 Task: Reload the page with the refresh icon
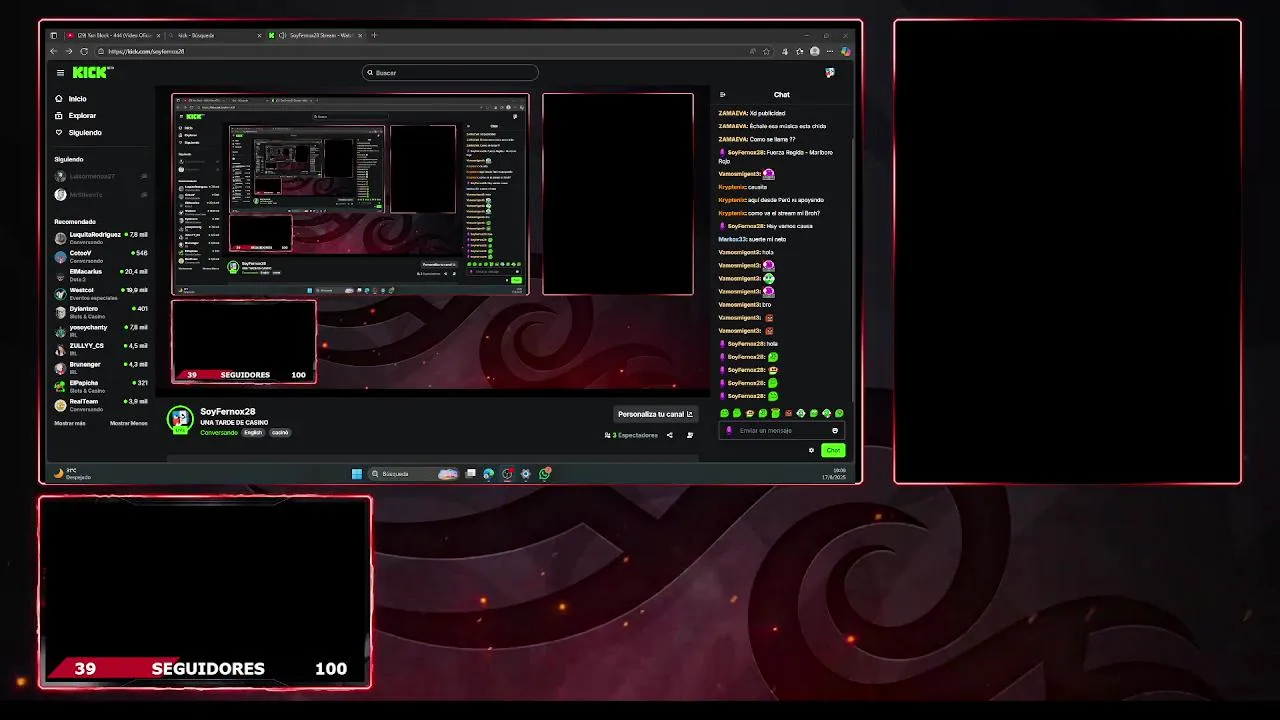[84, 51]
